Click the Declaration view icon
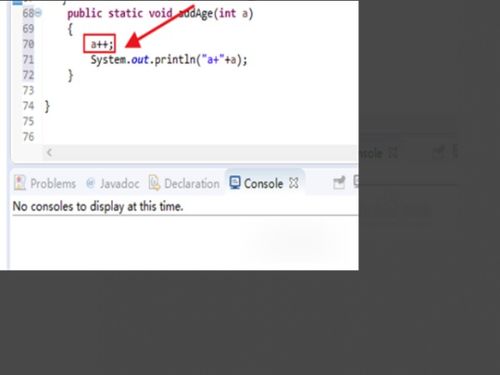This screenshot has width=500, height=375. click(x=154, y=183)
